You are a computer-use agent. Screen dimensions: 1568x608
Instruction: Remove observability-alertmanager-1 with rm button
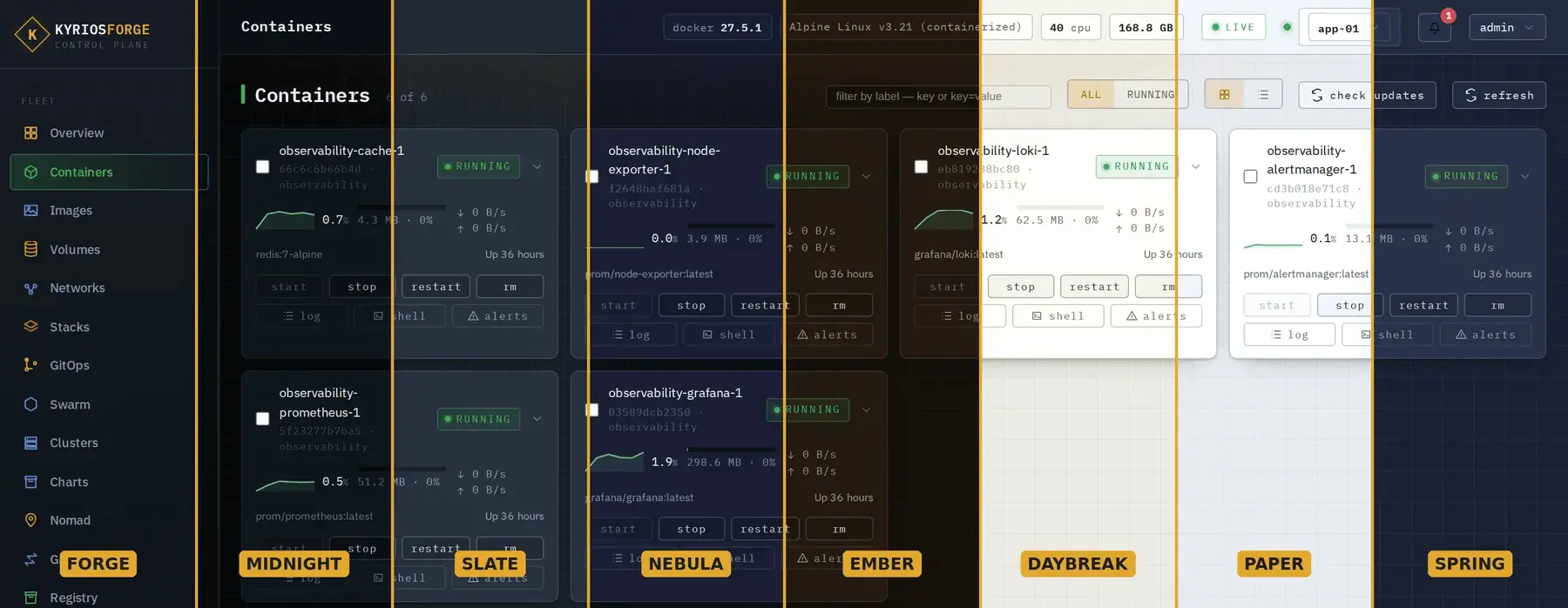(1497, 306)
